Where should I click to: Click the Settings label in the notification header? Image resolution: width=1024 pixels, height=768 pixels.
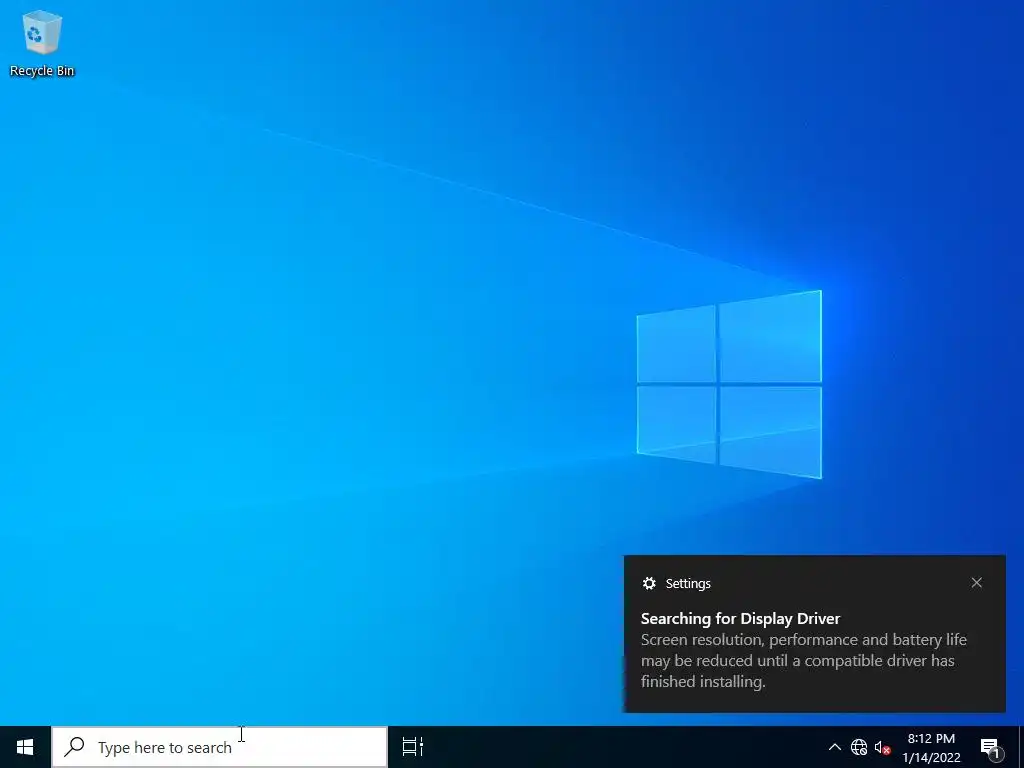click(x=688, y=584)
